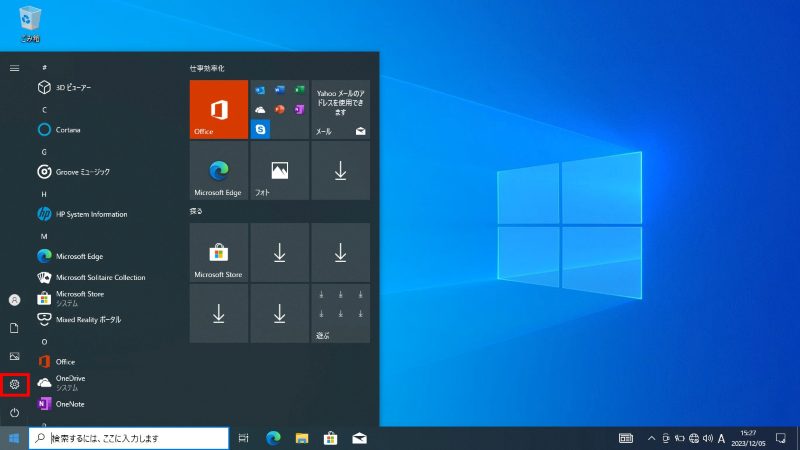Screen dimensions: 800x450
Task: Show hidden system tray icons
Action: point(652,438)
